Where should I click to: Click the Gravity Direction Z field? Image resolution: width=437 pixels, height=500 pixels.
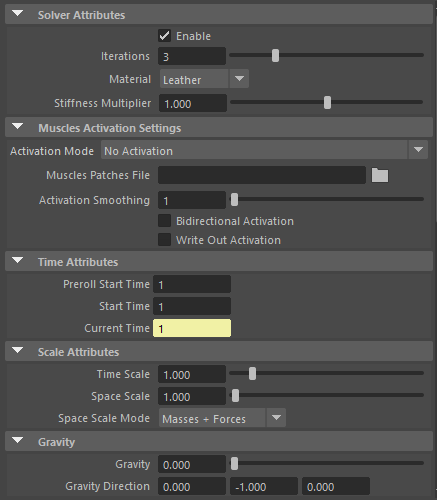click(336, 486)
